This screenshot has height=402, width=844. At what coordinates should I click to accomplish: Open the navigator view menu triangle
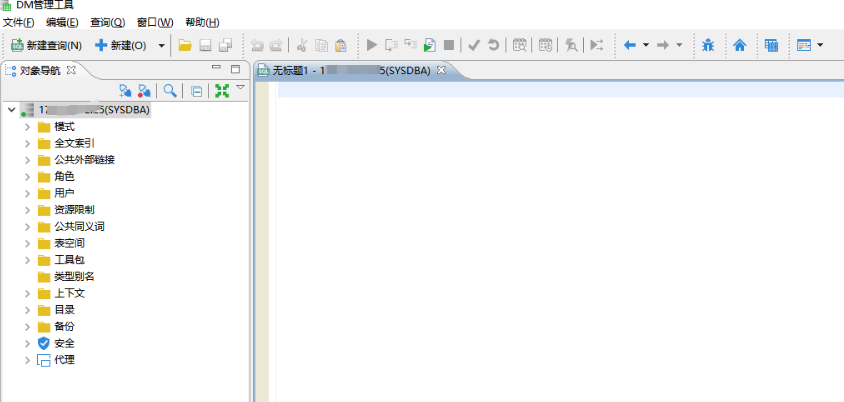pyautogui.click(x=241, y=87)
